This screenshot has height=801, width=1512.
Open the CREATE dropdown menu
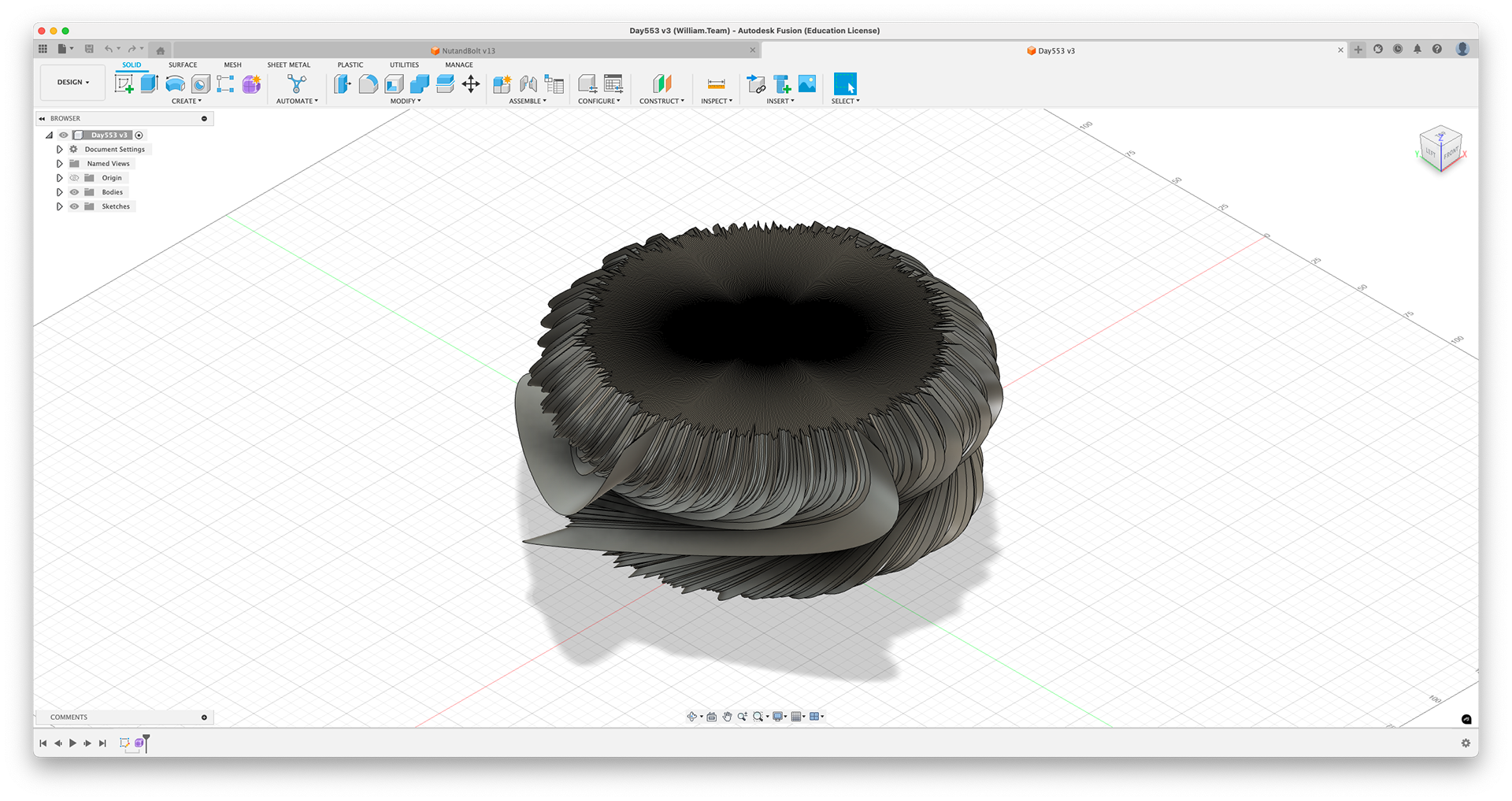tap(187, 101)
